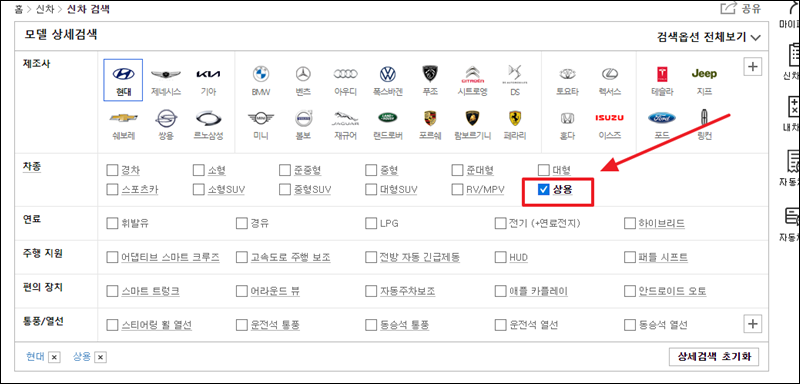Viewport: 800px width, 384px height.
Task: Pick the Lincoln (링컨) logo
Action: [x=704, y=118]
